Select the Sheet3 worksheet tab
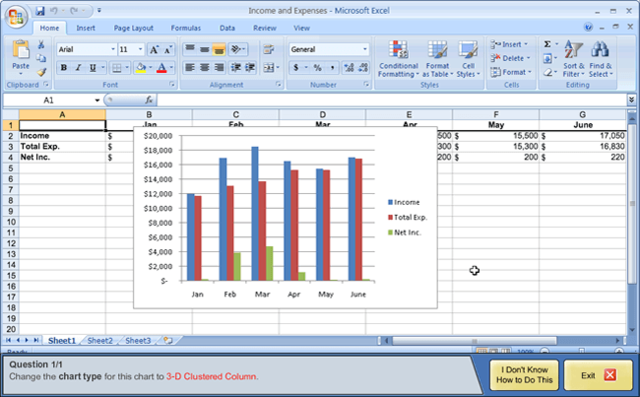The height and width of the screenshot is (397, 640). tap(138, 341)
